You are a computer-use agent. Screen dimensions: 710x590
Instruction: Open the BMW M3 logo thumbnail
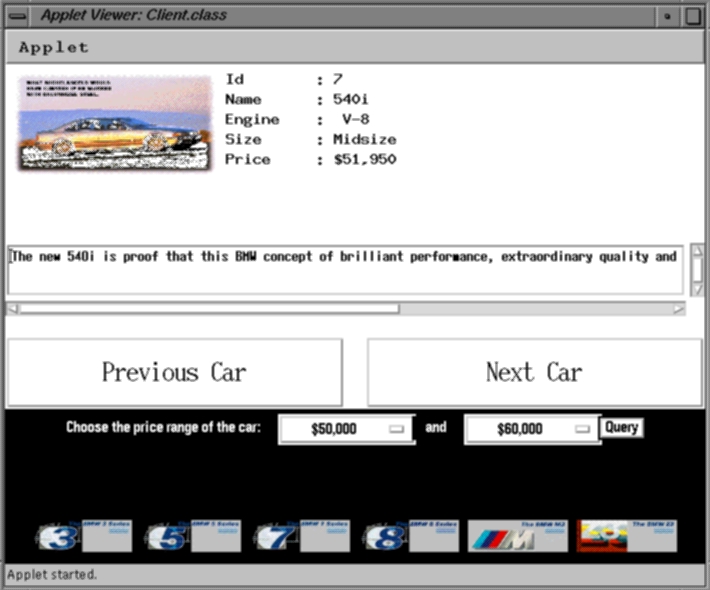[518, 536]
